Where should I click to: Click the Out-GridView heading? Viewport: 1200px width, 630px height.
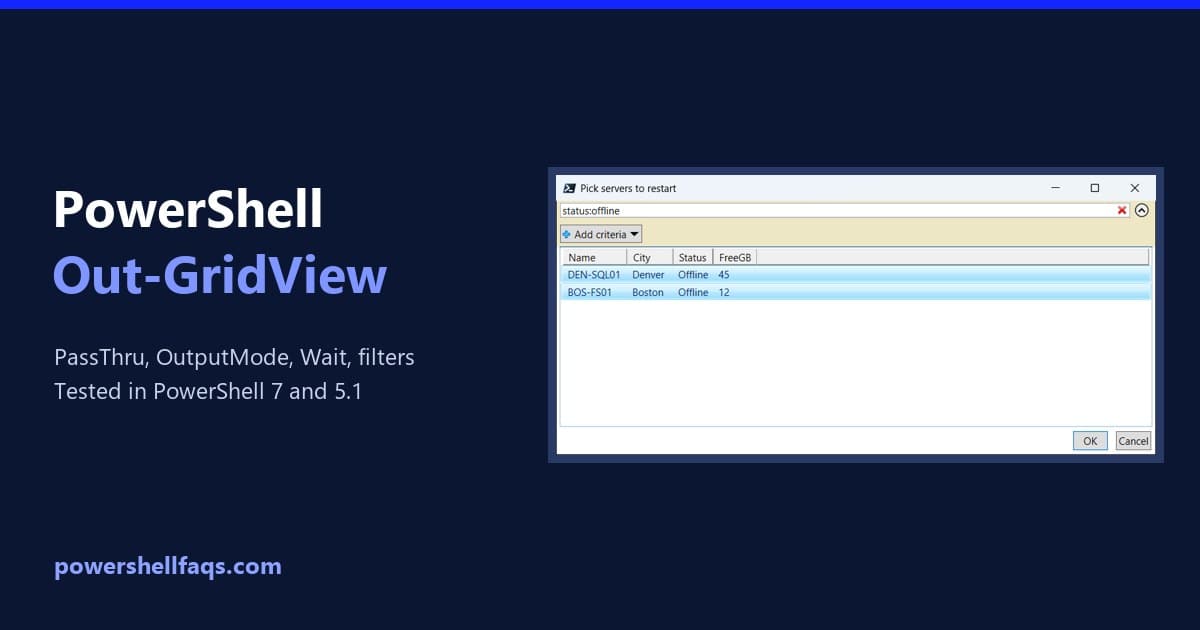[220, 274]
